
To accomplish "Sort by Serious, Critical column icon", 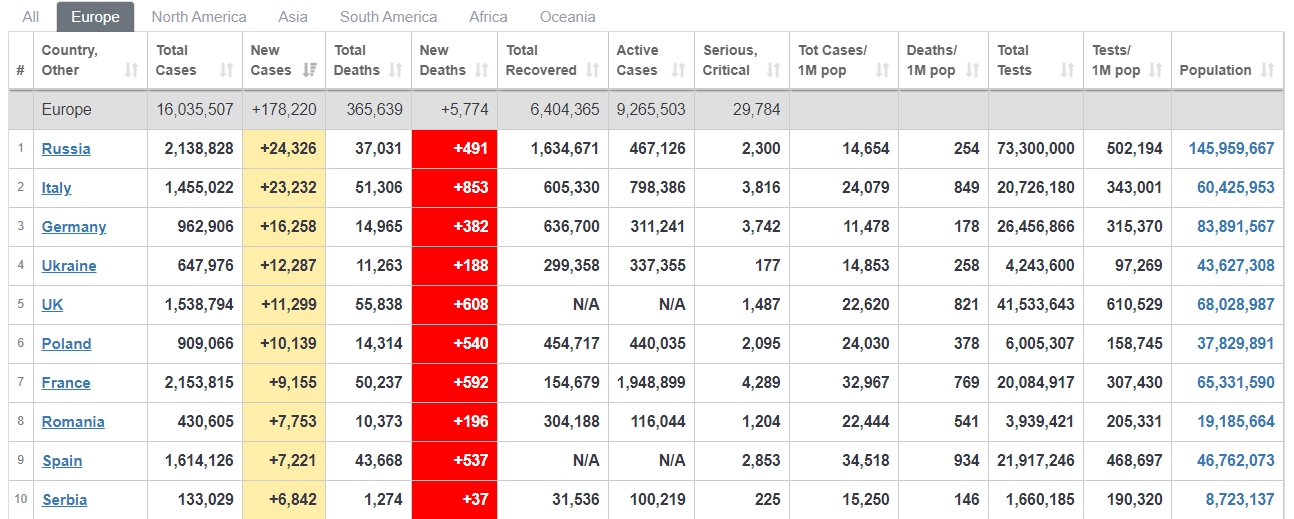I will 773,70.
